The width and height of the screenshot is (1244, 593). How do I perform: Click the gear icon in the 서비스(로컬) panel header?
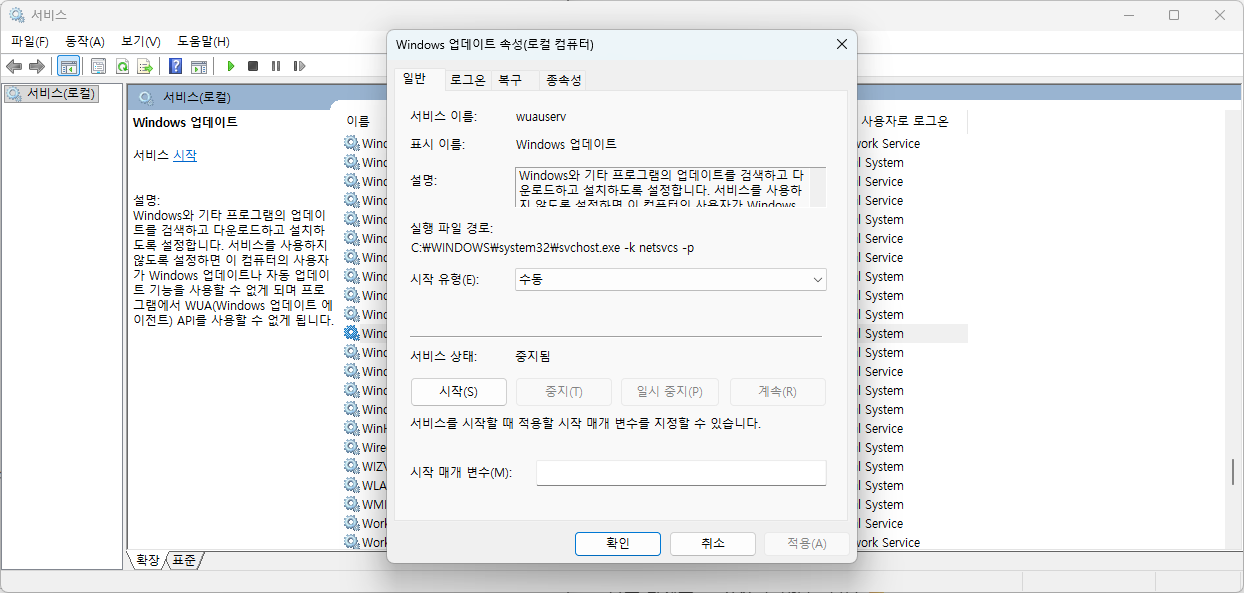[x=146, y=97]
